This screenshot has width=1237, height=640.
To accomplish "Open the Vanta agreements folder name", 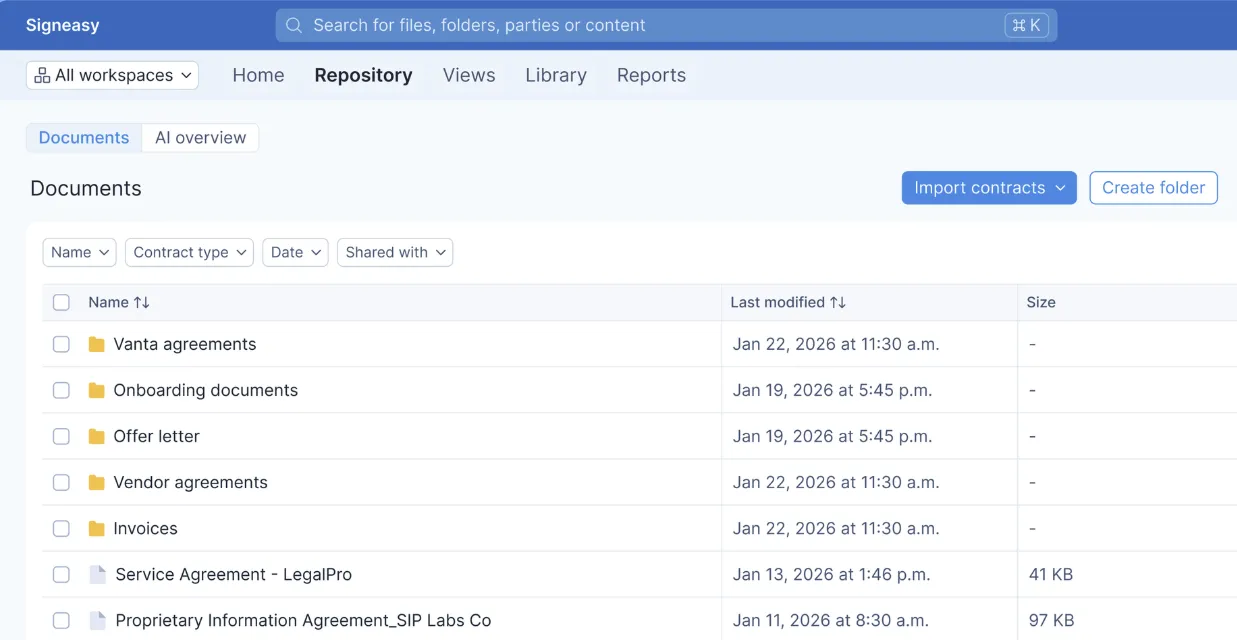I will point(185,344).
